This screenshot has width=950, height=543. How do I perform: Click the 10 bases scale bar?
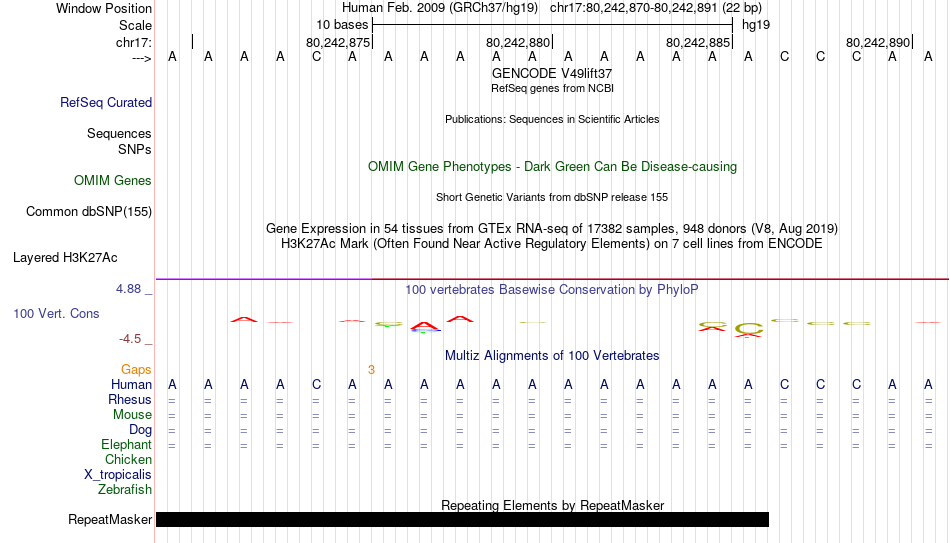click(553, 25)
